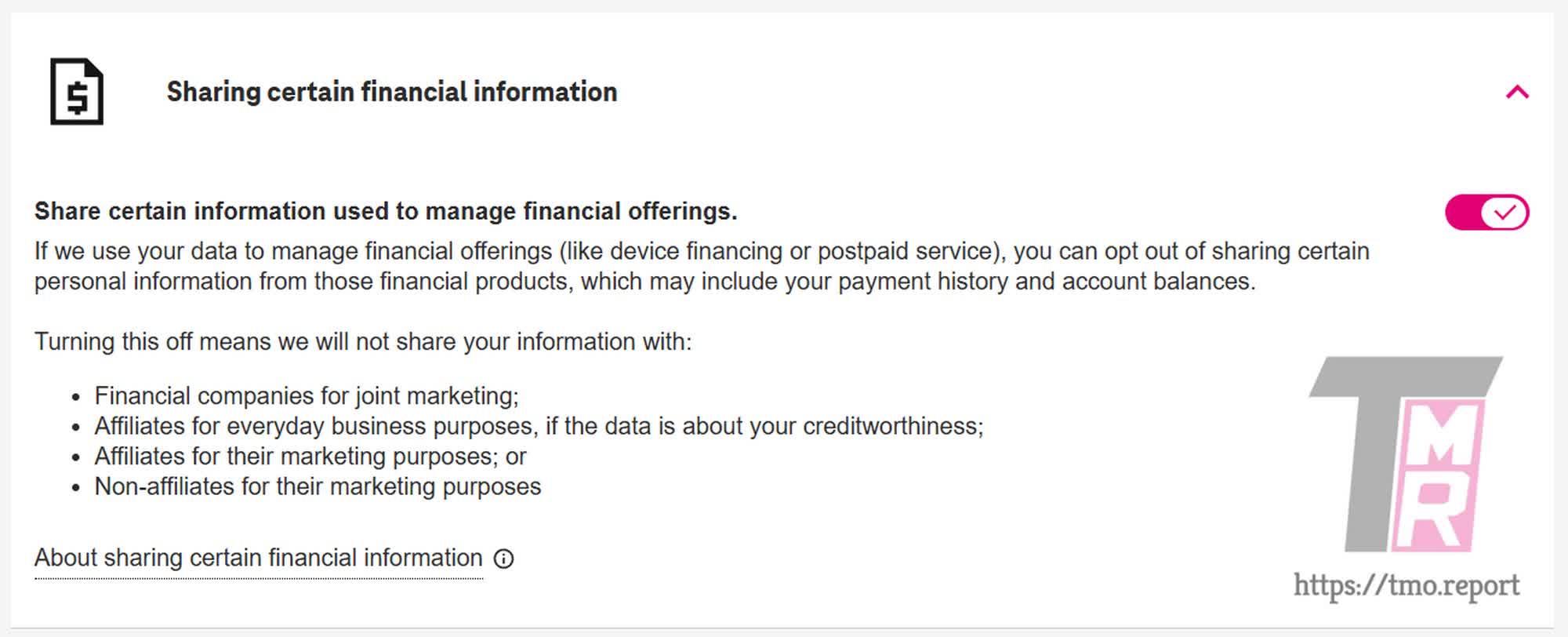Click the dollar document icon
Image resolution: width=1568 pixels, height=637 pixels.
click(x=77, y=92)
